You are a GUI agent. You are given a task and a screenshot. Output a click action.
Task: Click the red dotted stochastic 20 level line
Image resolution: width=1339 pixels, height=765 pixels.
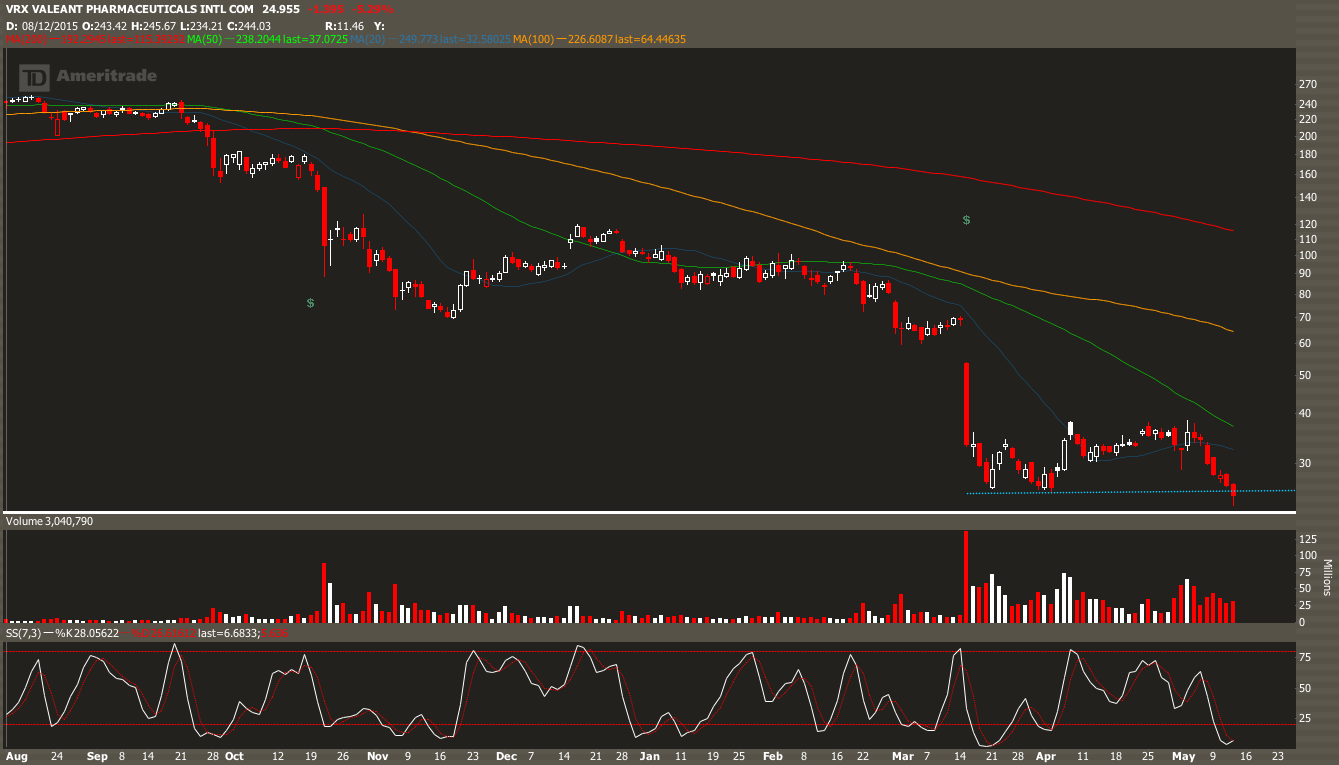tap(649, 724)
